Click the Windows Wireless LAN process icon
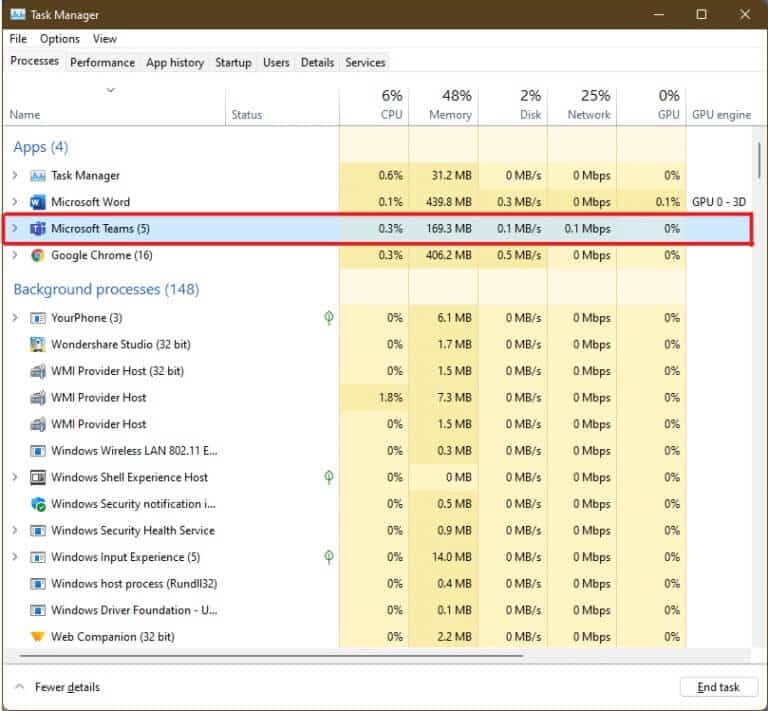 point(38,450)
